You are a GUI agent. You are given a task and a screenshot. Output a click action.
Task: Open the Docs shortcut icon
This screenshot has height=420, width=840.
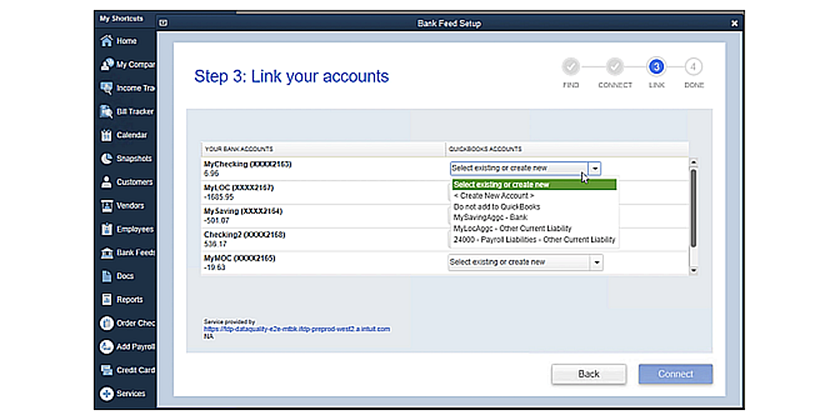(106, 276)
